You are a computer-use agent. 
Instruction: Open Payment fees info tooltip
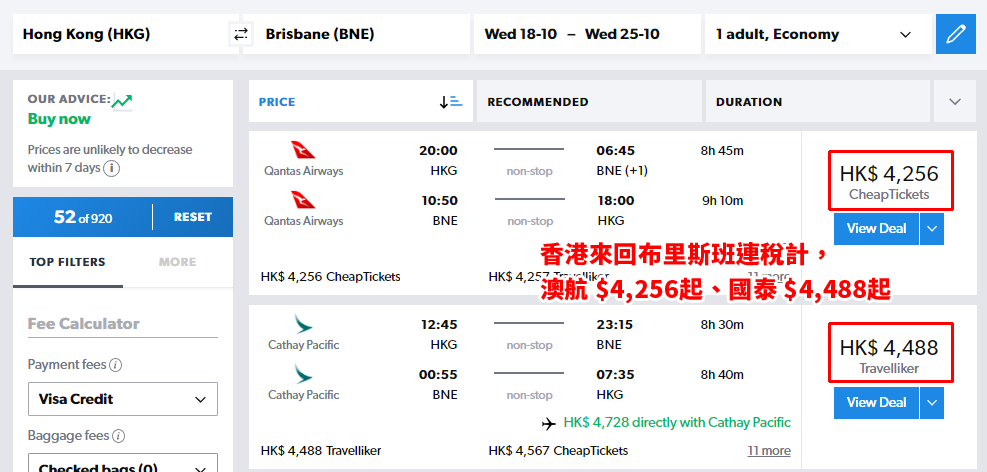click(x=116, y=365)
